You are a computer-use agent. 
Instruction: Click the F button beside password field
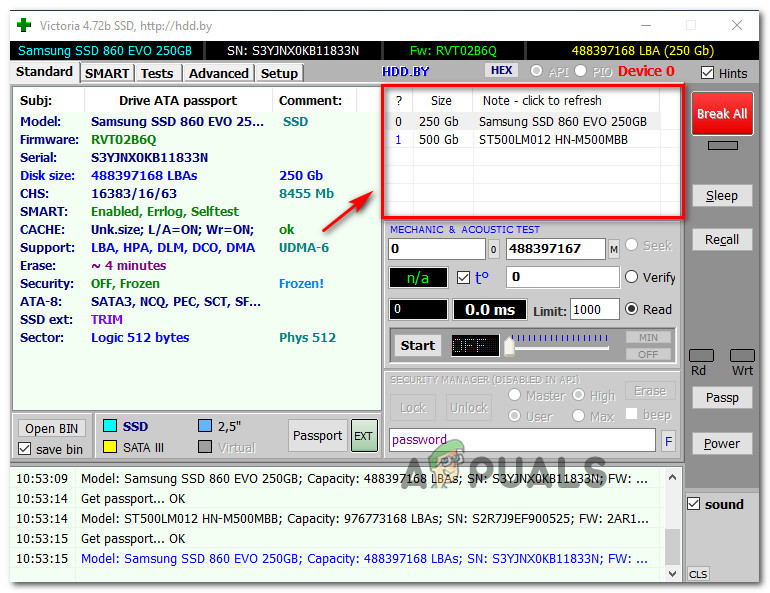[x=668, y=440]
